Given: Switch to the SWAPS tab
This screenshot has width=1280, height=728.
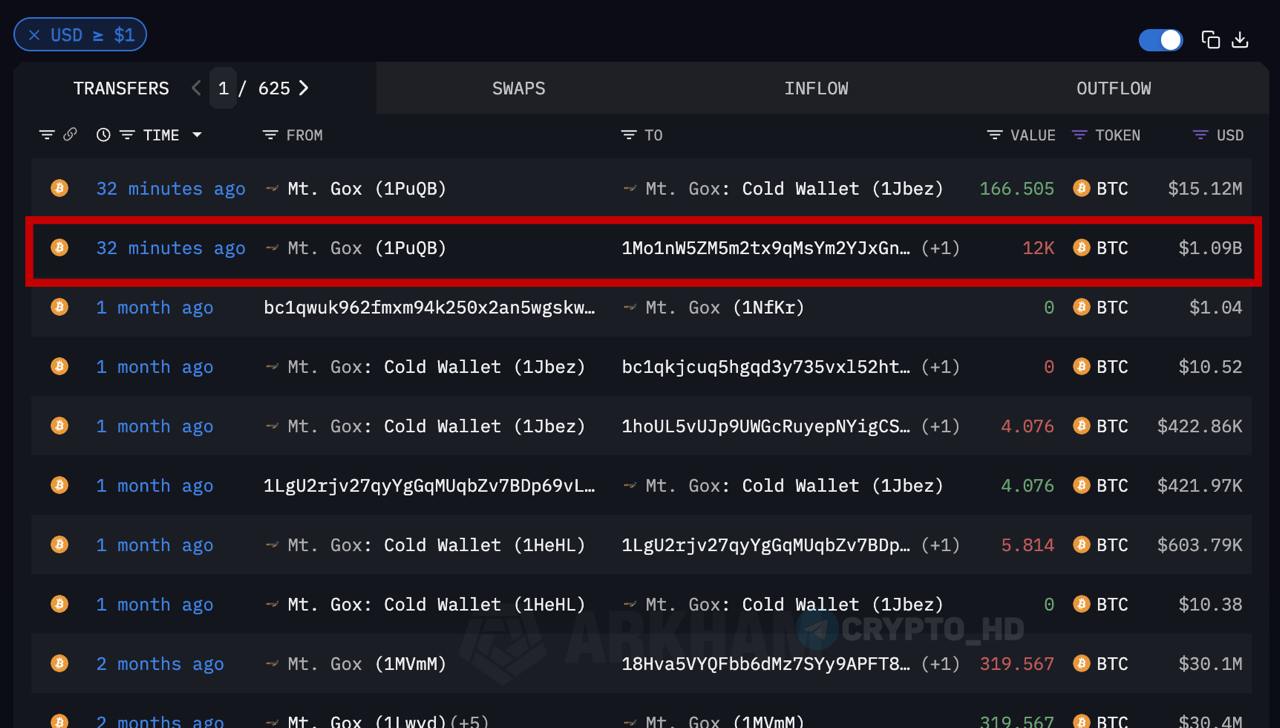Looking at the screenshot, I should tap(518, 88).
